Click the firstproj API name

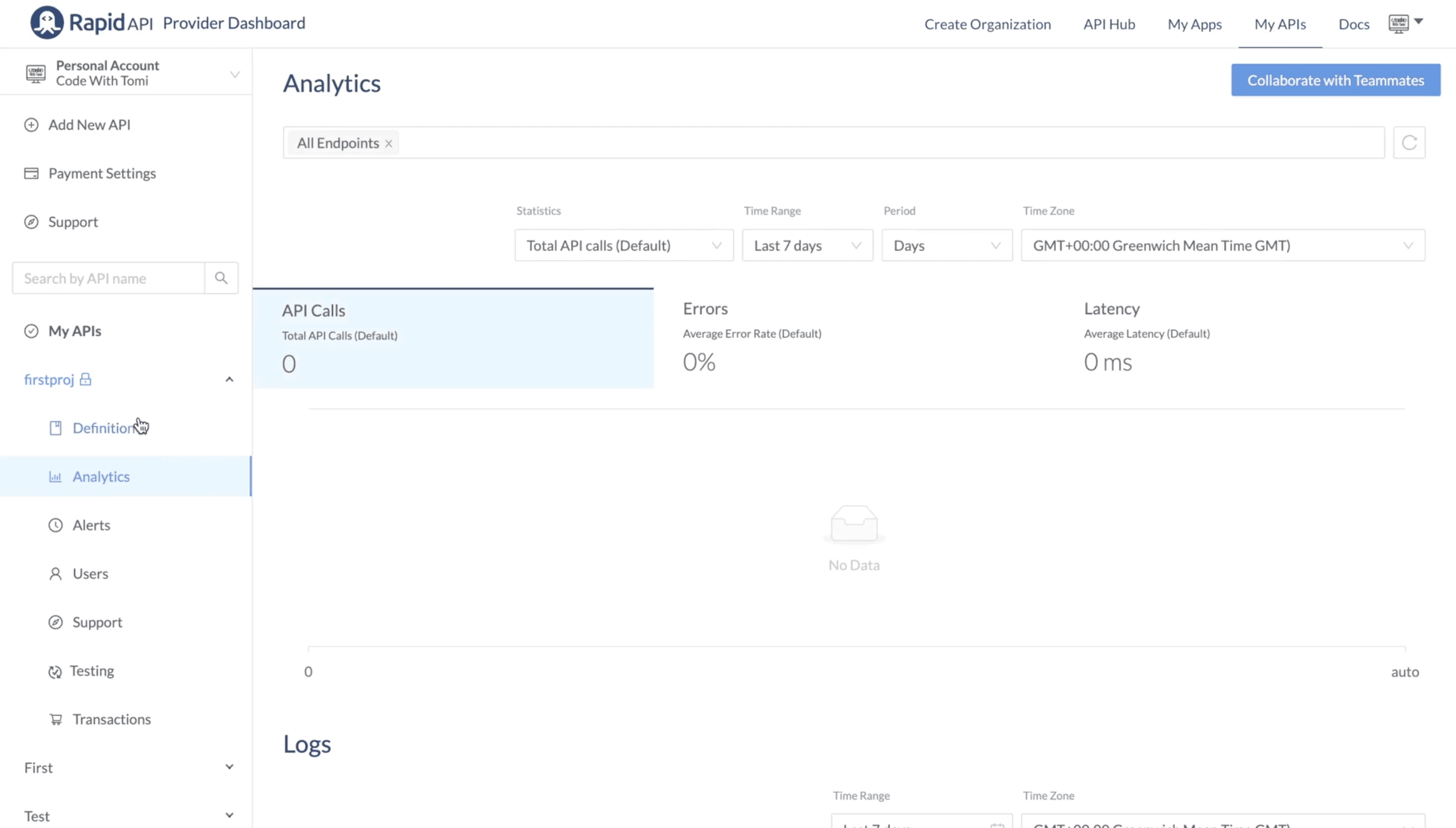click(49, 379)
